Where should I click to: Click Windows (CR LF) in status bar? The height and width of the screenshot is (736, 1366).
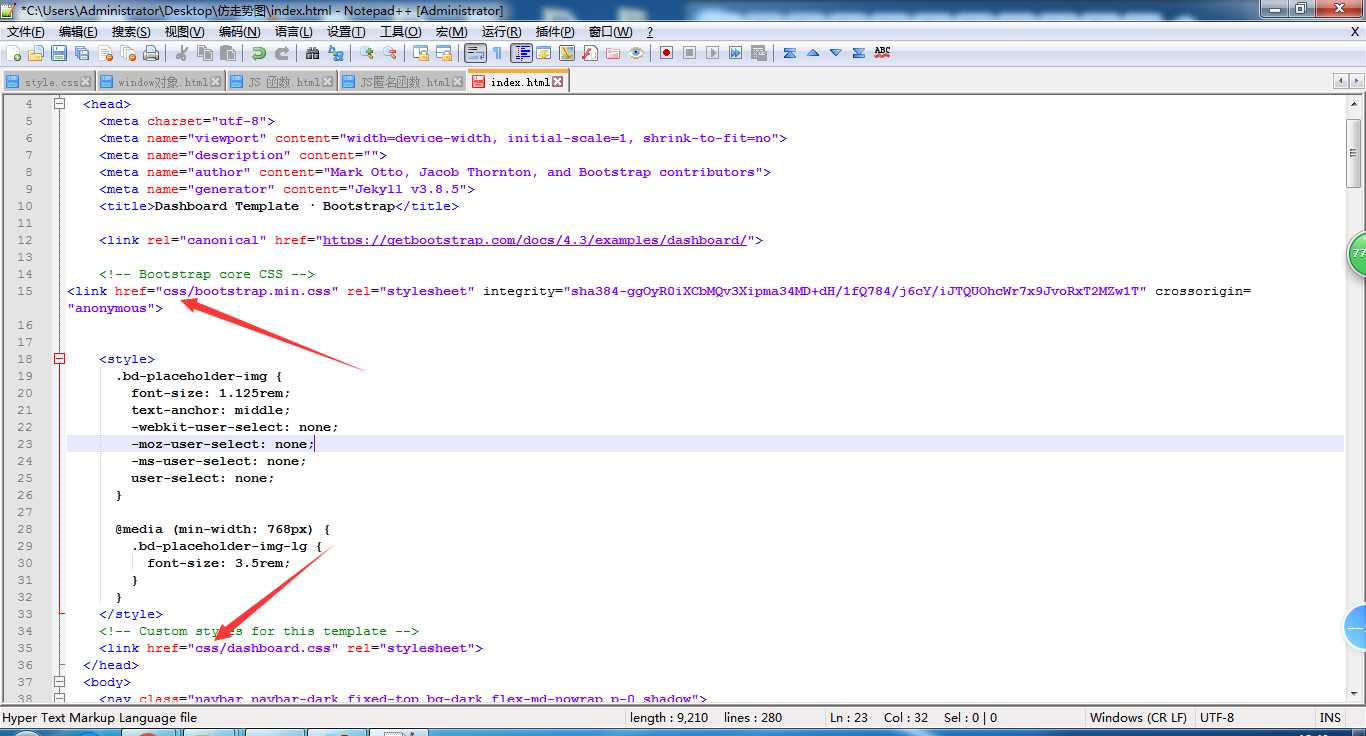tap(1138, 717)
